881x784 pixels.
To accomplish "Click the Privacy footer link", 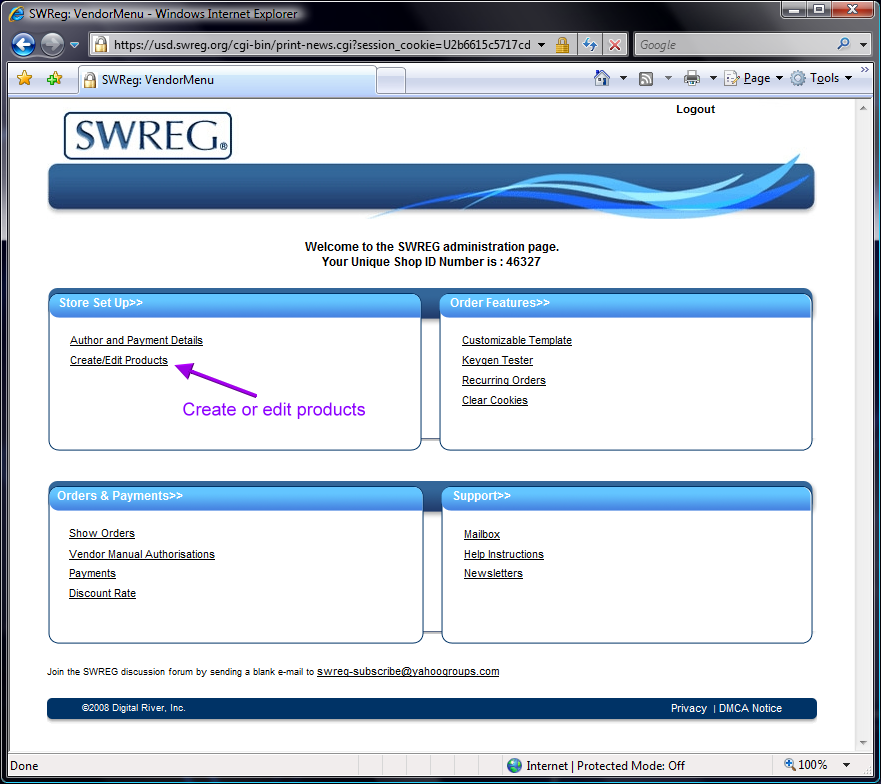I will 688,708.
